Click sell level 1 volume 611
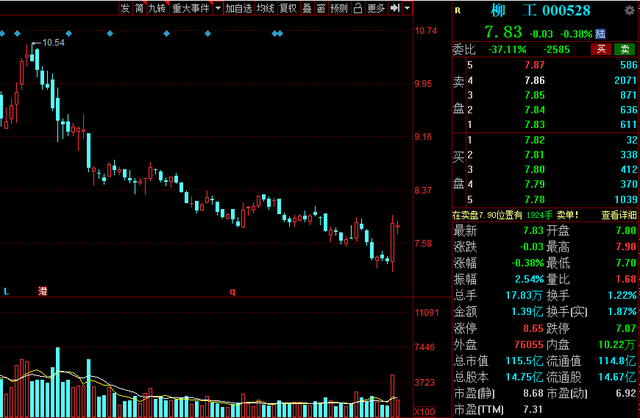This screenshot has height=418, width=640. (628, 125)
